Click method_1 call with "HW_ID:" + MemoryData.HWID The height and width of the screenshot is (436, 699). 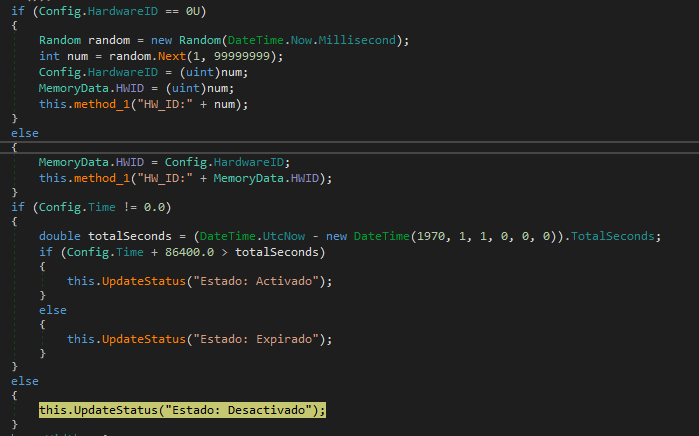(x=184, y=178)
